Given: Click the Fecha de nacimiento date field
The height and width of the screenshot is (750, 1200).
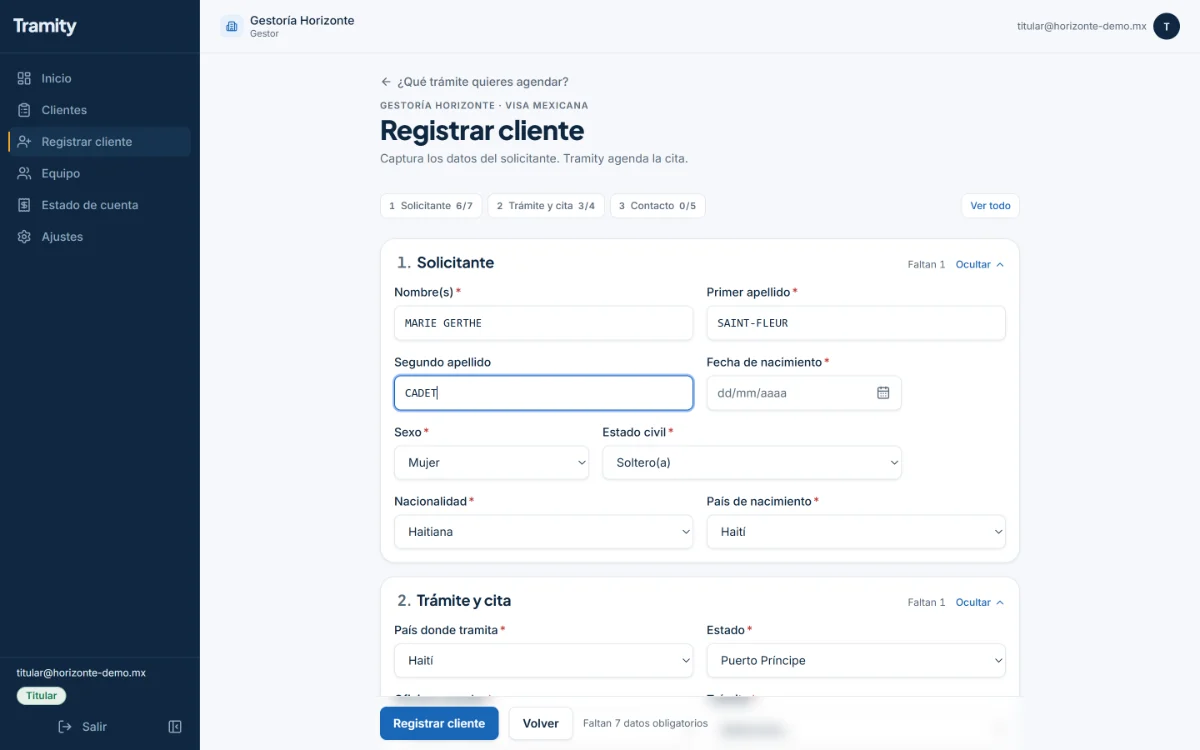Looking at the screenshot, I should (804, 393).
